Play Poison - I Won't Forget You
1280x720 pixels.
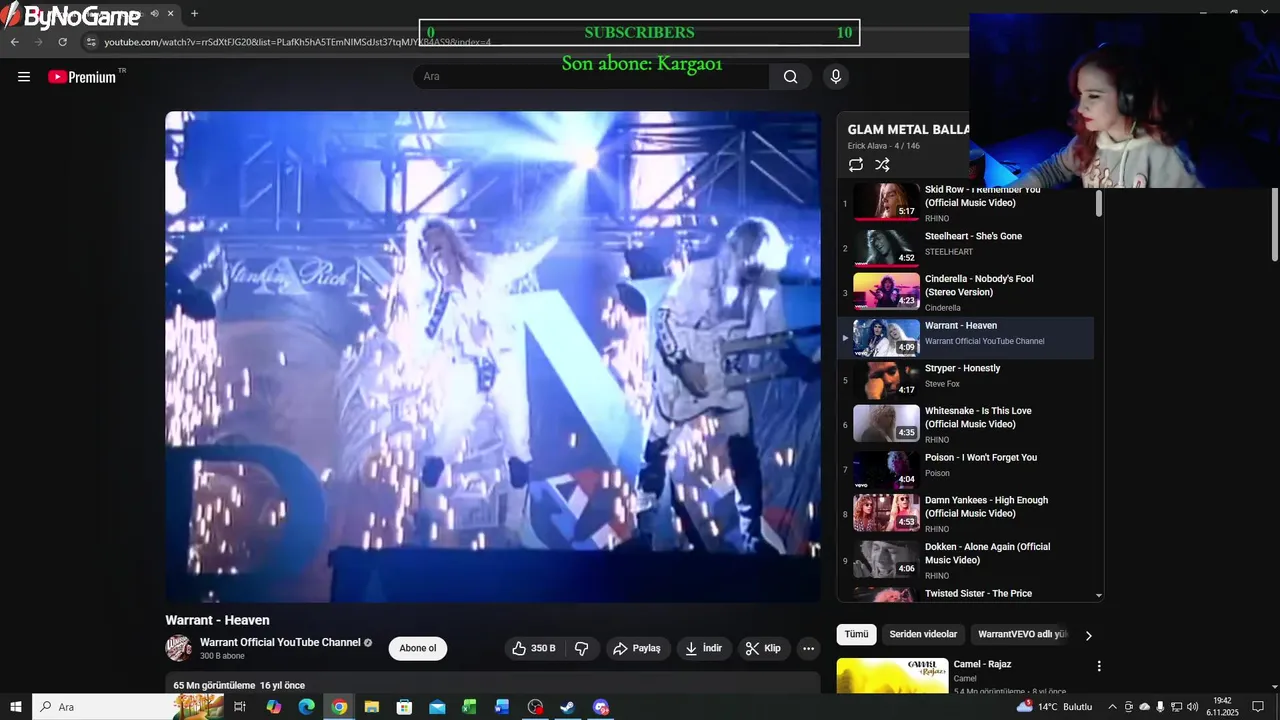tap(965, 469)
